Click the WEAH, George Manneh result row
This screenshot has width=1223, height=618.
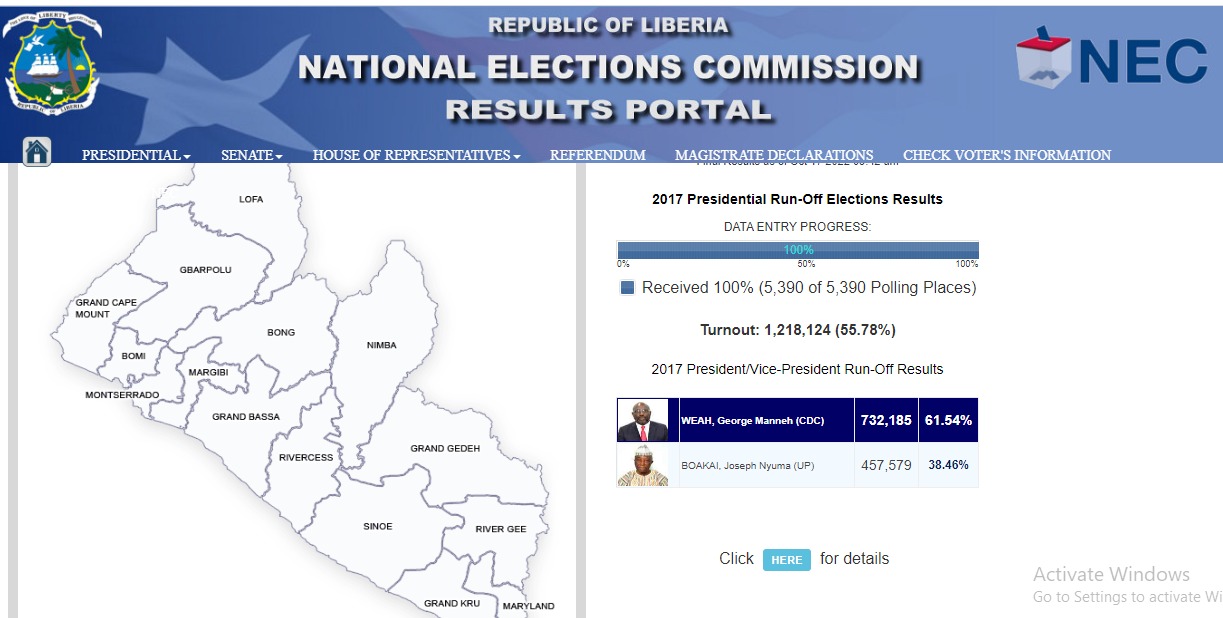(765, 421)
